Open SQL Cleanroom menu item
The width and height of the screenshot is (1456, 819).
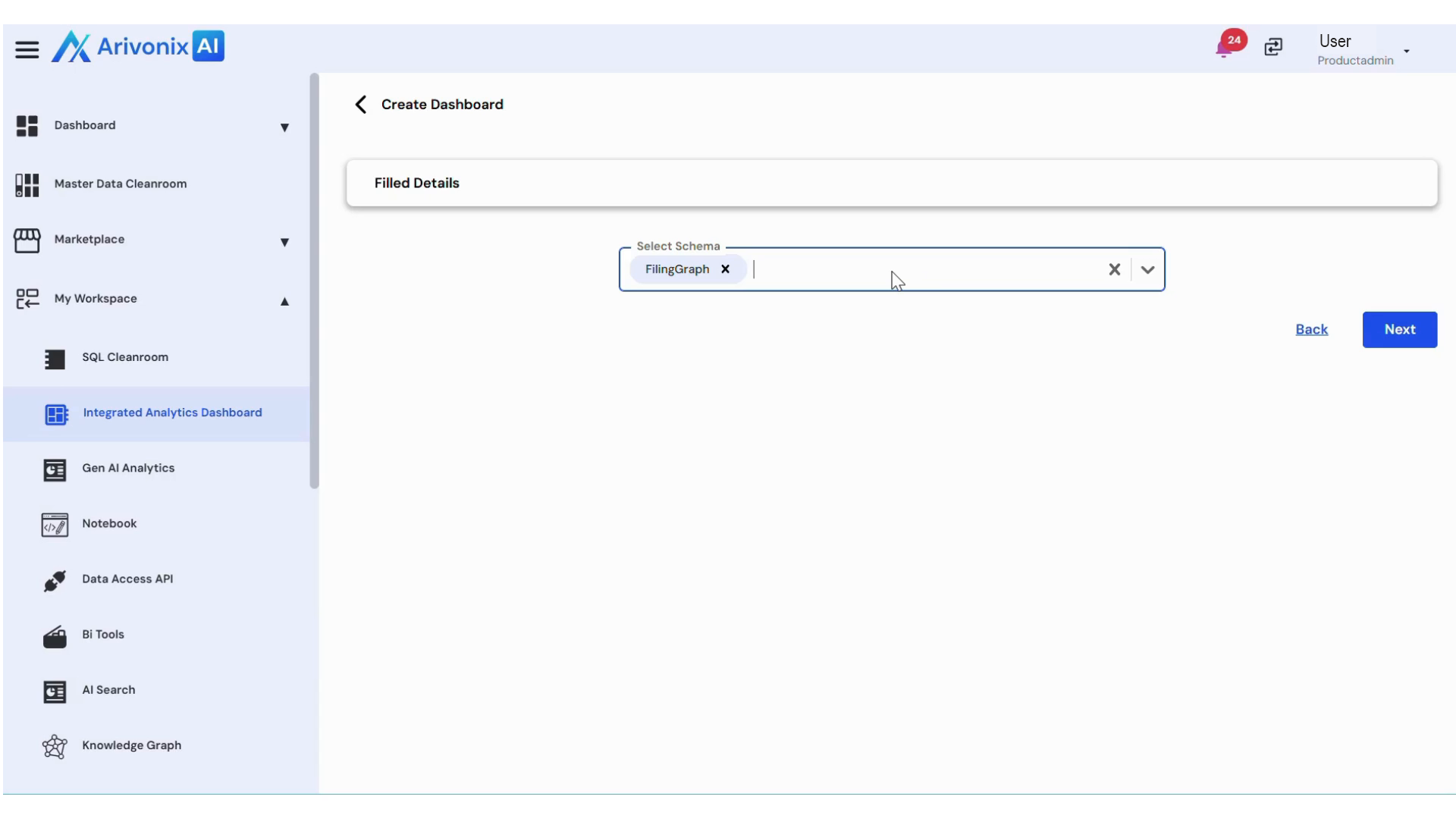click(x=125, y=357)
